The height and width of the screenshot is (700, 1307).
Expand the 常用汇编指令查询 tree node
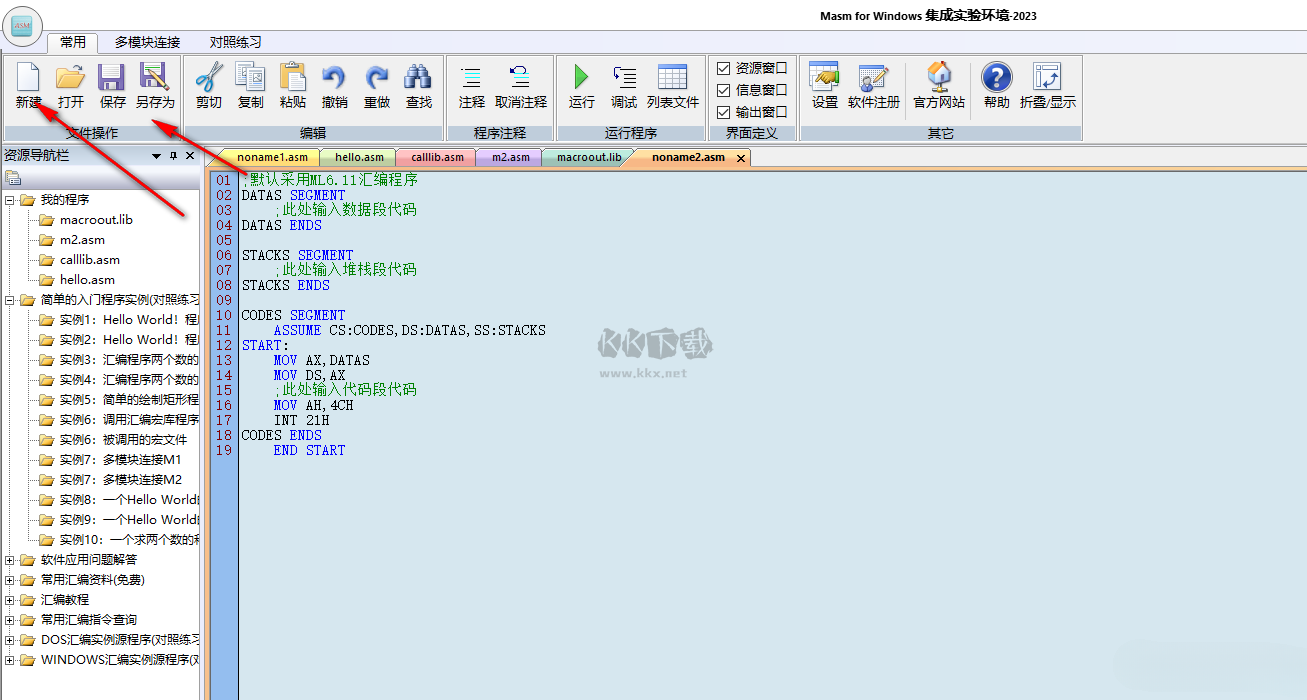pyautogui.click(x=10, y=620)
